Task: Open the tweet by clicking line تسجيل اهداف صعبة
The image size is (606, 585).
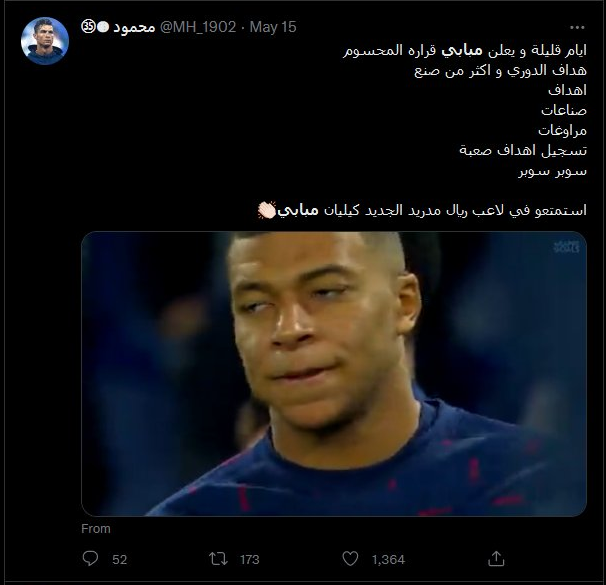Action: pos(523,150)
